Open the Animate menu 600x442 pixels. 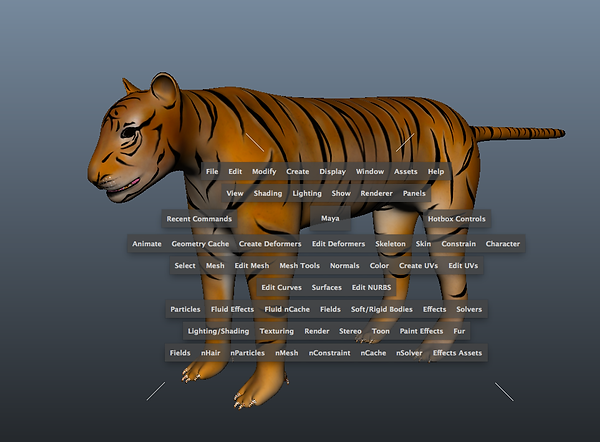pyautogui.click(x=147, y=244)
